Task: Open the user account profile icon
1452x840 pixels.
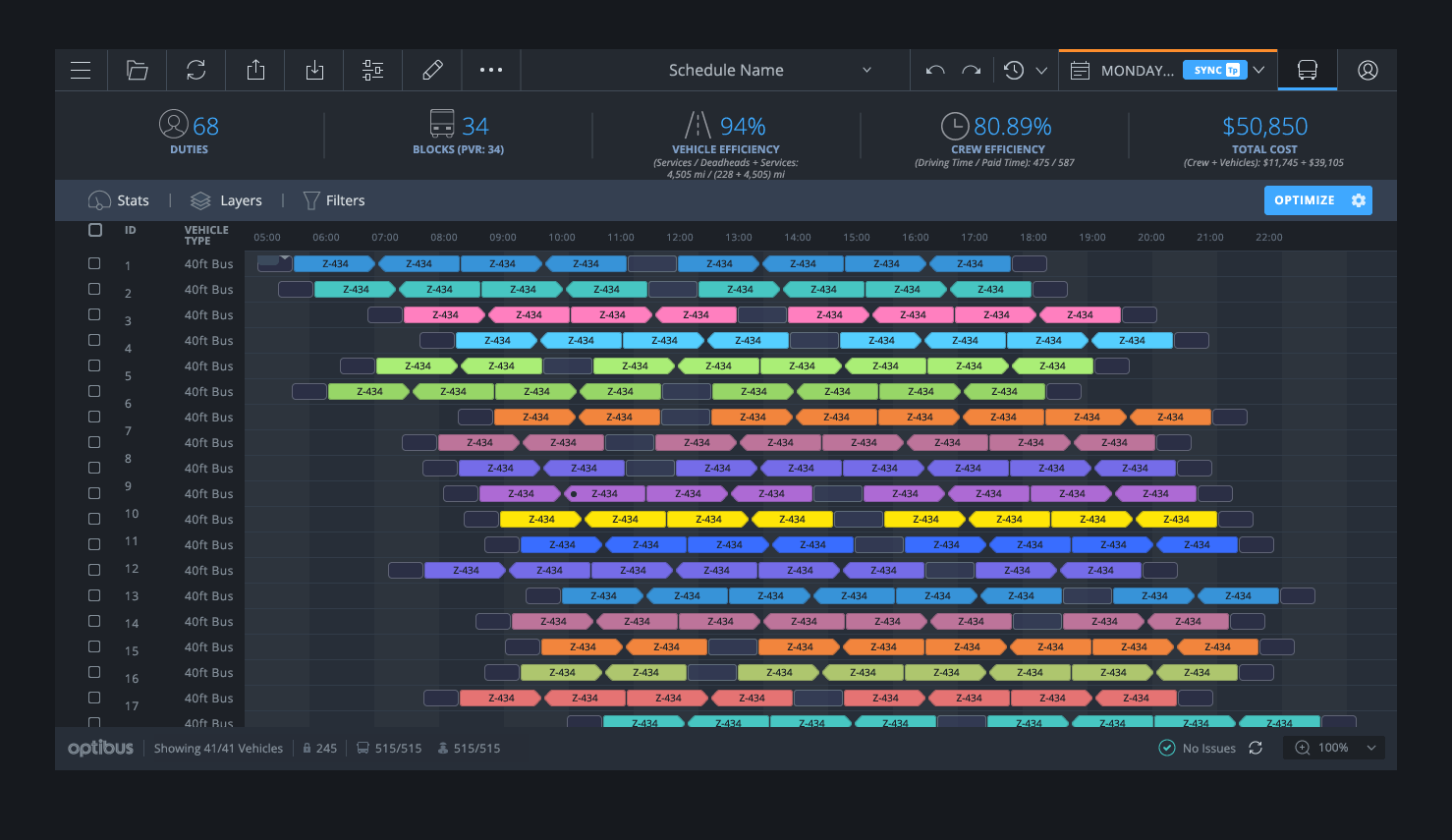Action: 1368,70
